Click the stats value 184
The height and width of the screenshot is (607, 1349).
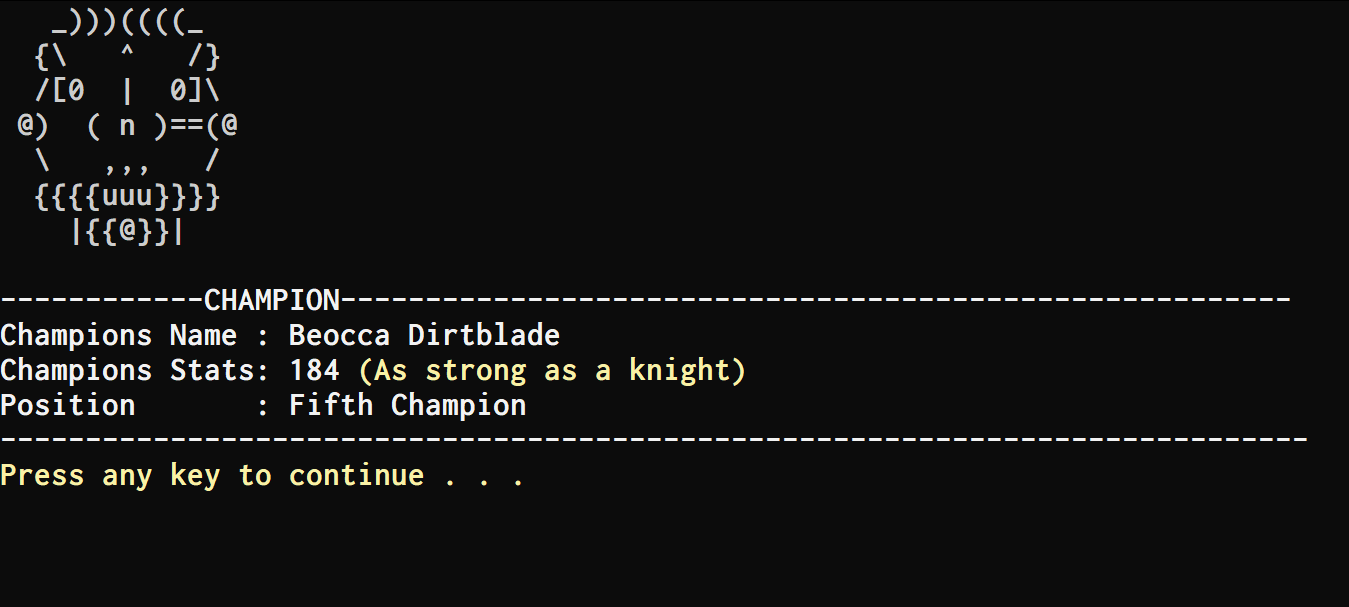click(x=314, y=370)
